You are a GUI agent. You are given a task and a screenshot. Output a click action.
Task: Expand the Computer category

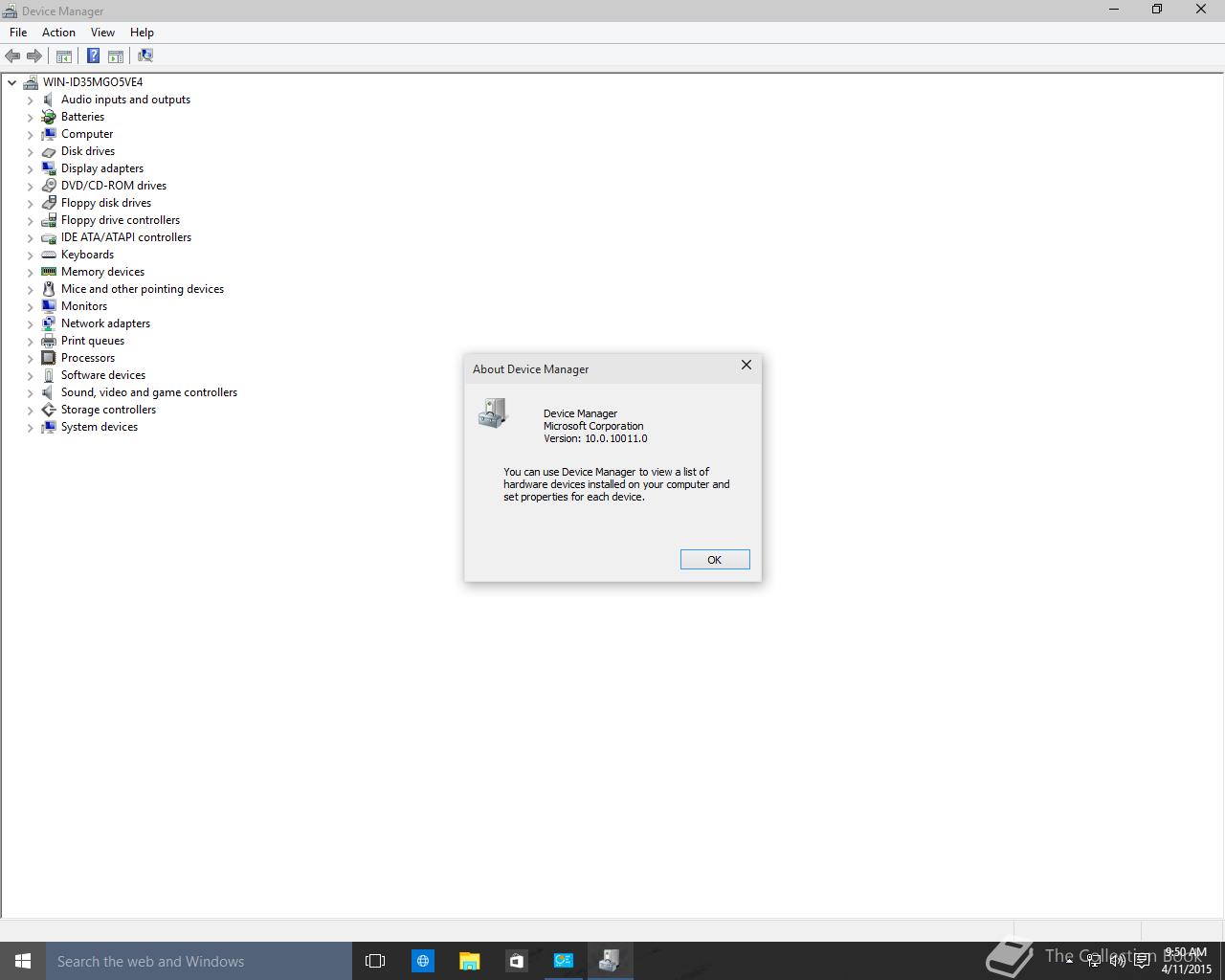click(30, 134)
